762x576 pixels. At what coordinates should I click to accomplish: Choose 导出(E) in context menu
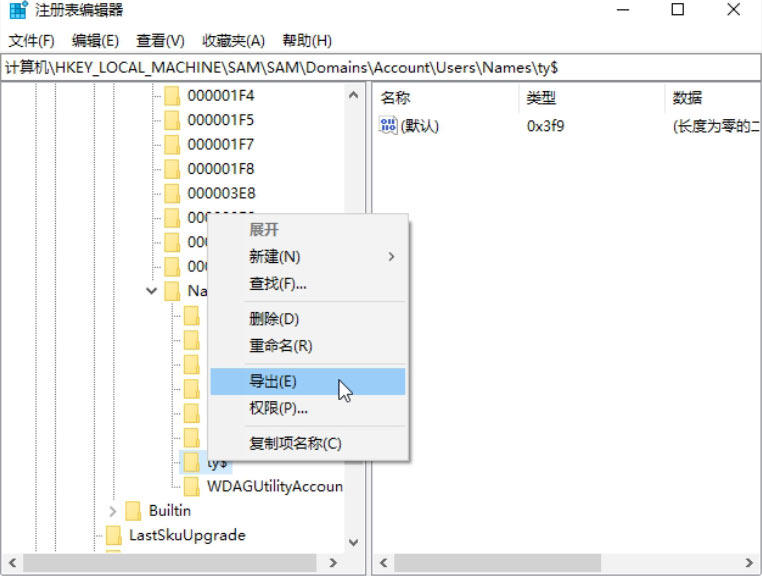click(308, 381)
